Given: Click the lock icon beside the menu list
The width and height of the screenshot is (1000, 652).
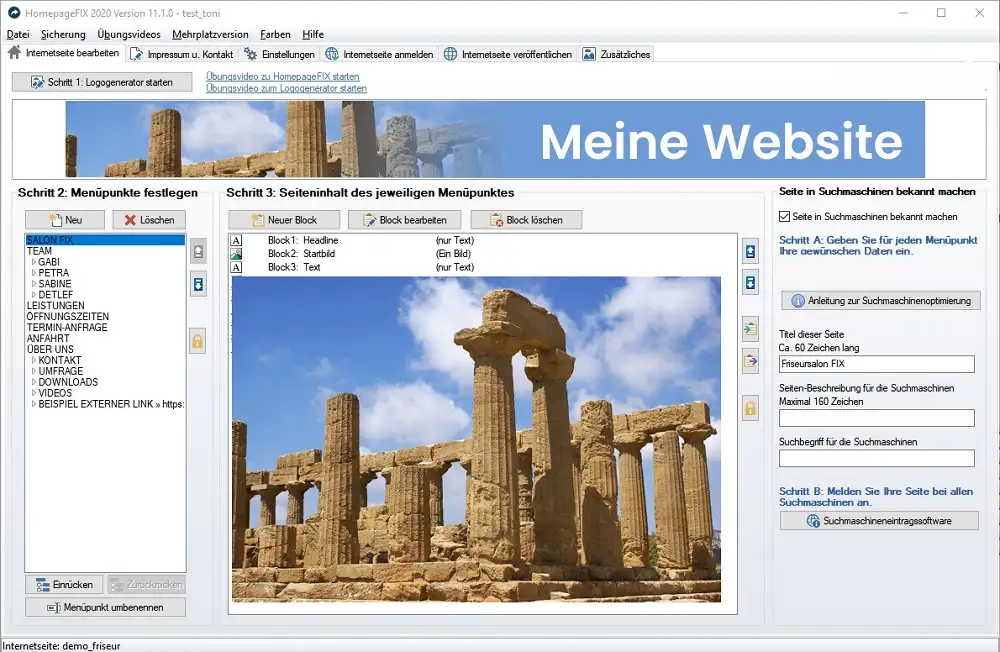Looking at the screenshot, I should click(198, 342).
